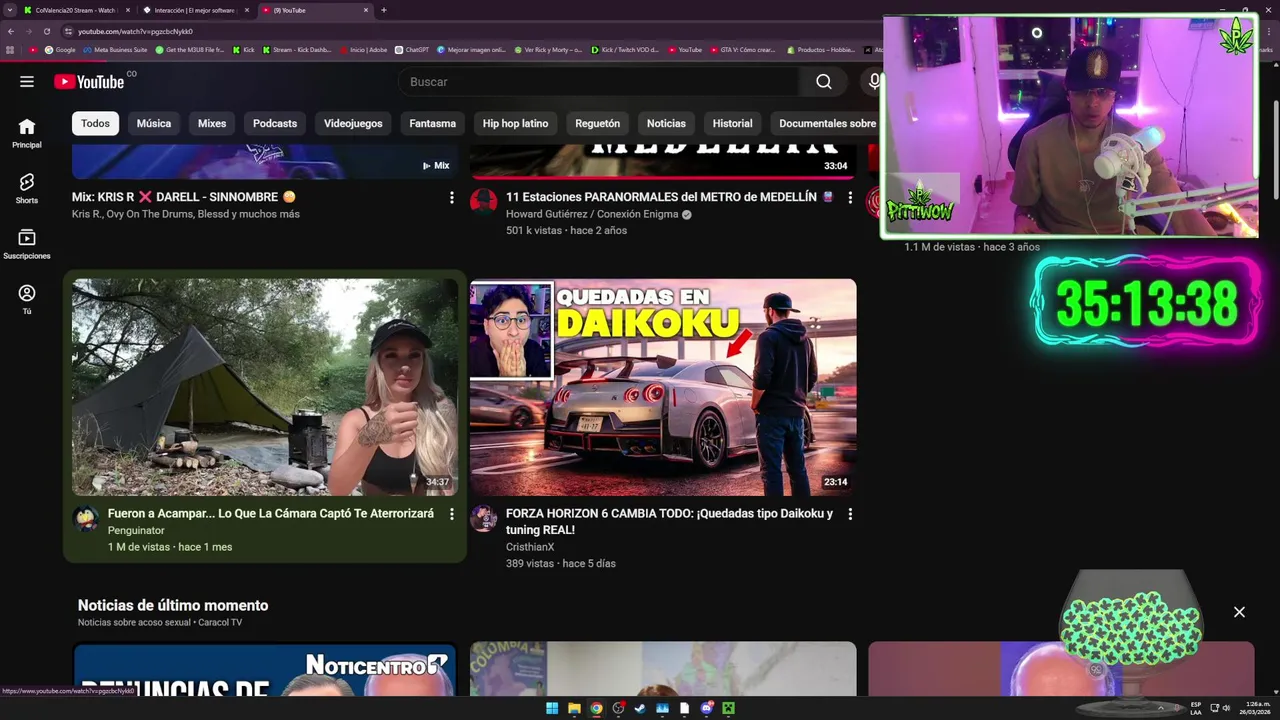Open the Tú profile section
1280x720 pixels.
[x=27, y=299]
